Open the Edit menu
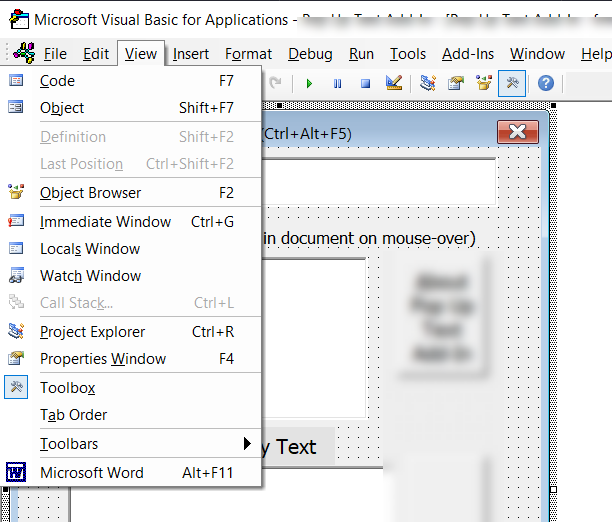The image size is (612, 522). click(96, 54)
